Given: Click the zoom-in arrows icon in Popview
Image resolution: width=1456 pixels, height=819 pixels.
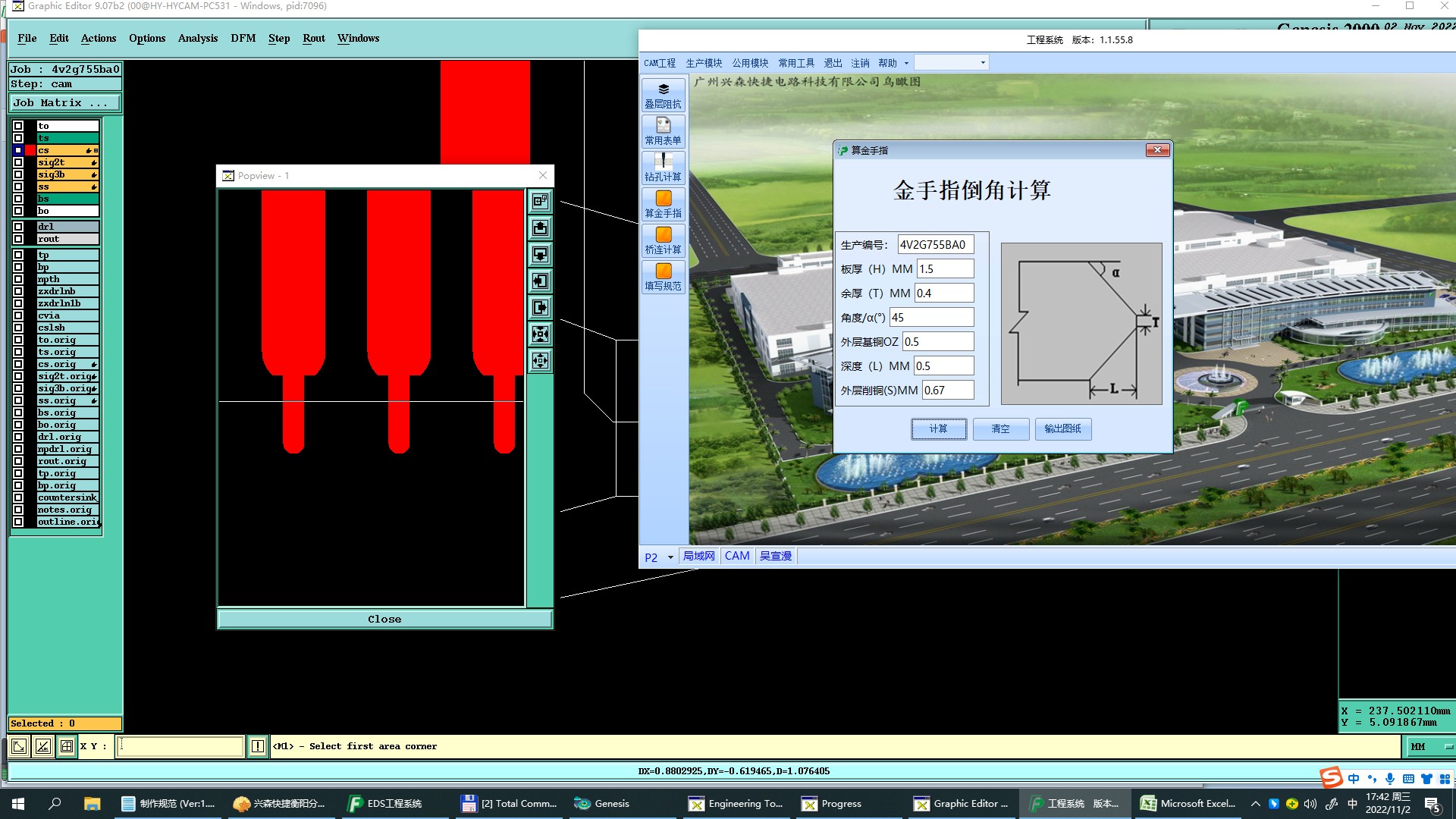Looking at the screenshot, I should click(540, 334).
